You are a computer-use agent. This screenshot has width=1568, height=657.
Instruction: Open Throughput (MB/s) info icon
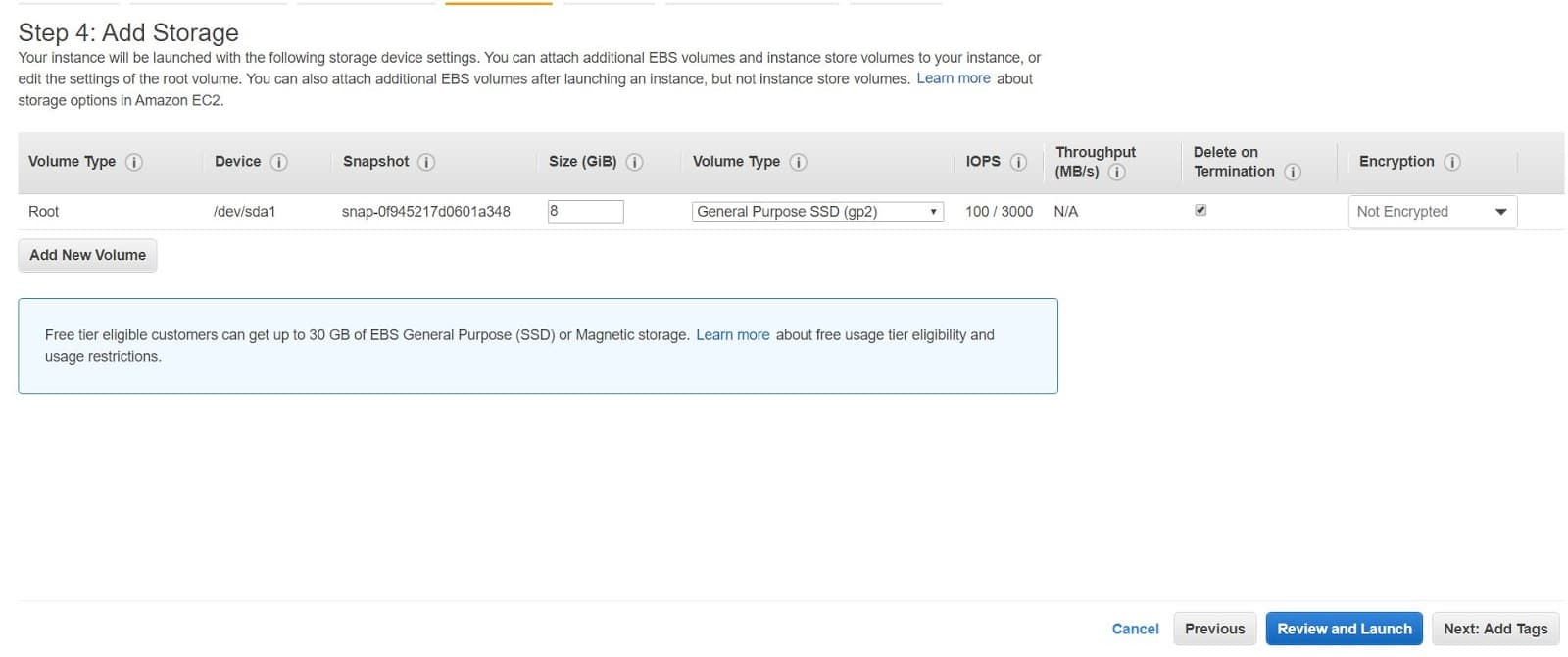click(x=1117, y=172)
